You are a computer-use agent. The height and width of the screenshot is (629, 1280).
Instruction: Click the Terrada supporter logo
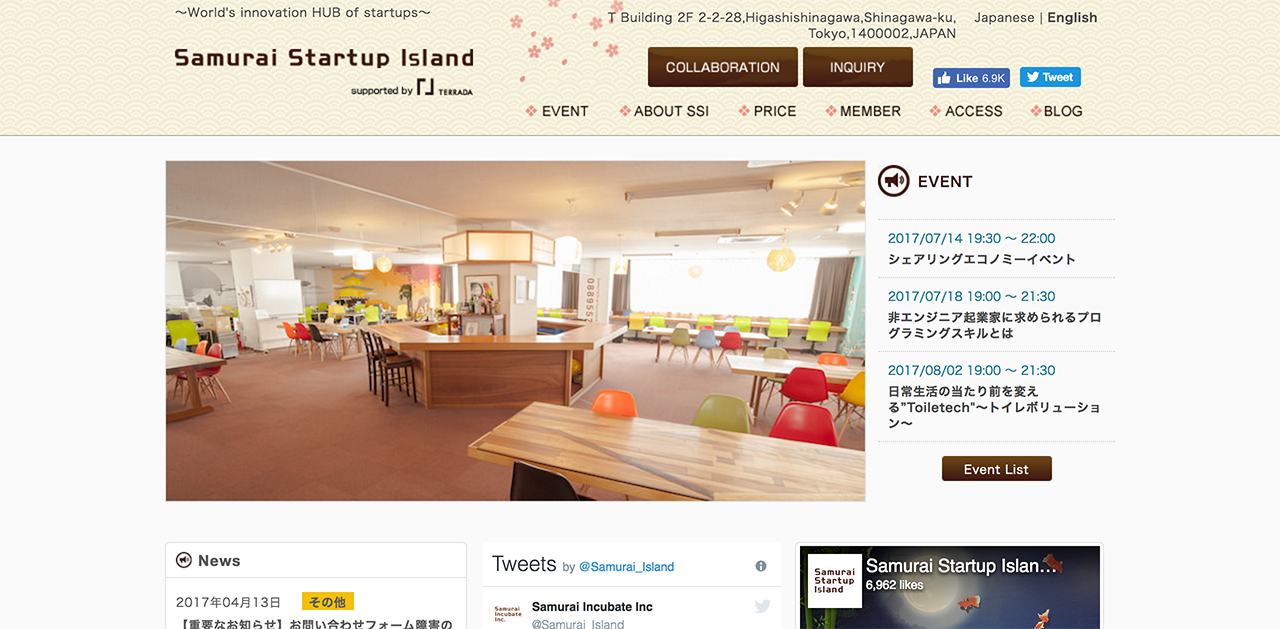point(445,88)
